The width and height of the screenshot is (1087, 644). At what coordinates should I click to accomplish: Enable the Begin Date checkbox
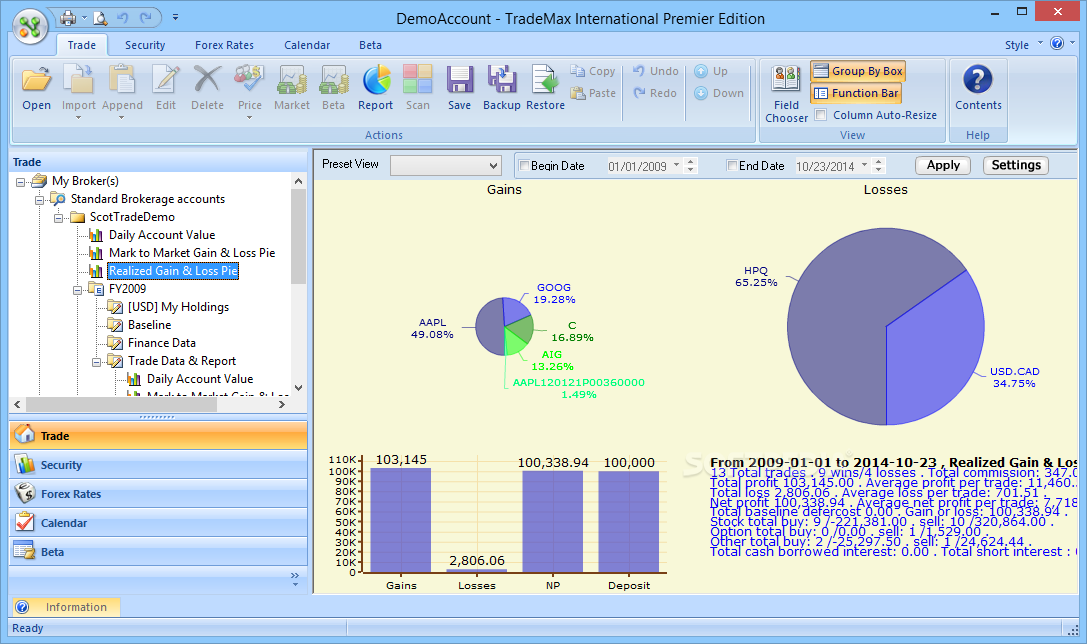click(x=524, y=165)
